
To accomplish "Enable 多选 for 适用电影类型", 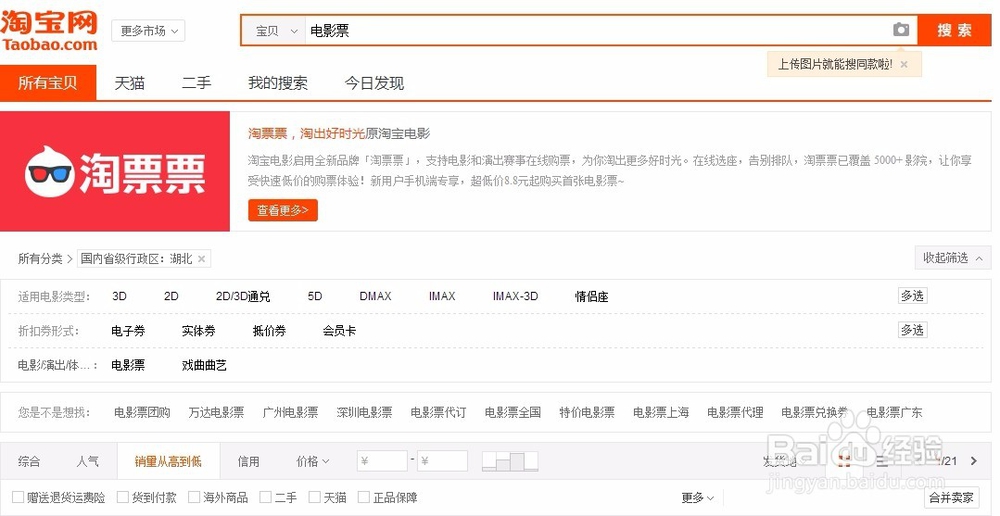I will point(912,296).
